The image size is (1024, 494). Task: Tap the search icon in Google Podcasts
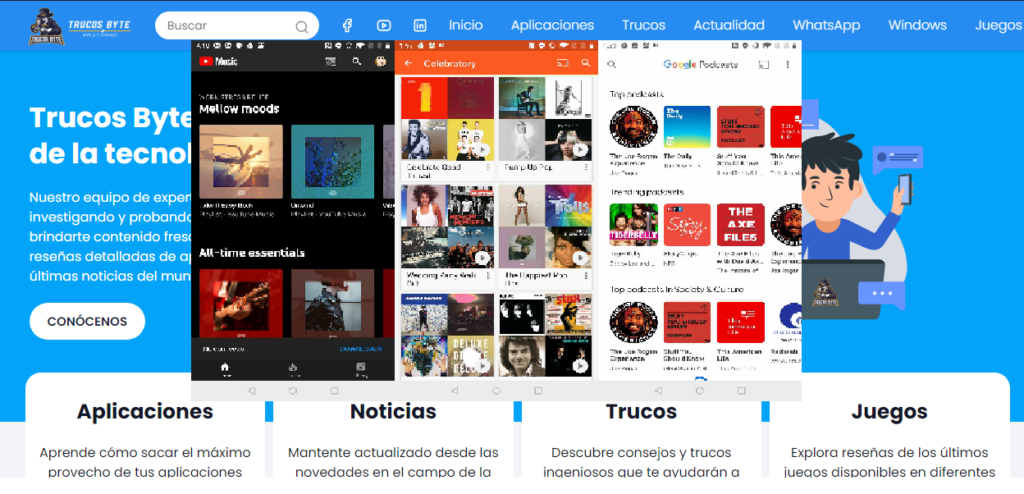point(612,65)
